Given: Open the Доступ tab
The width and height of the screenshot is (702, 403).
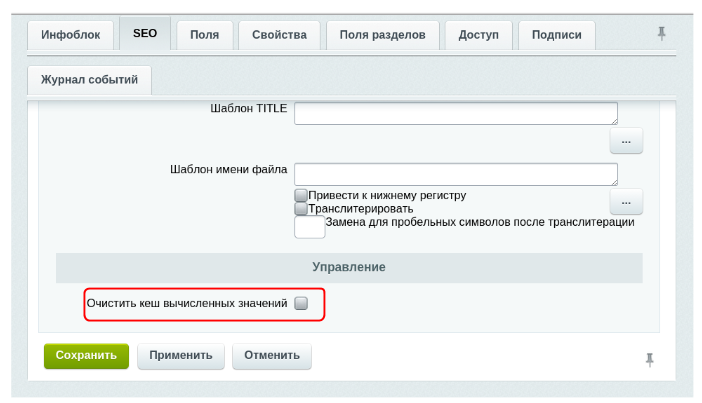Looking at the screenshot, I should (478, 35).
